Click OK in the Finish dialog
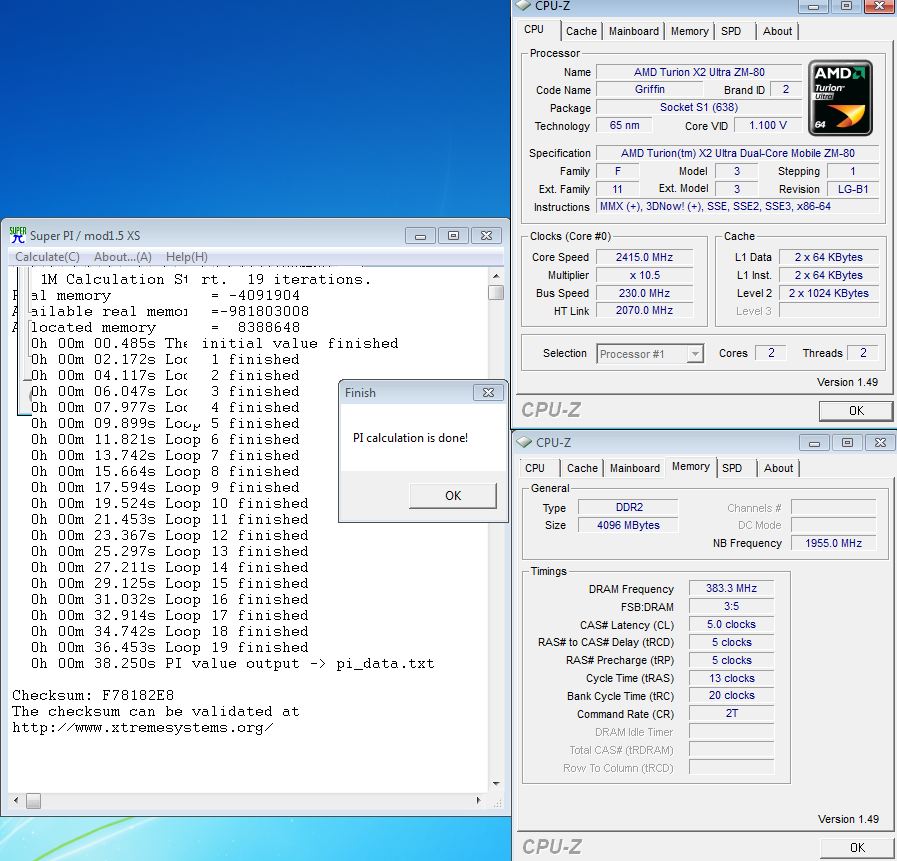 pos(453,495)
